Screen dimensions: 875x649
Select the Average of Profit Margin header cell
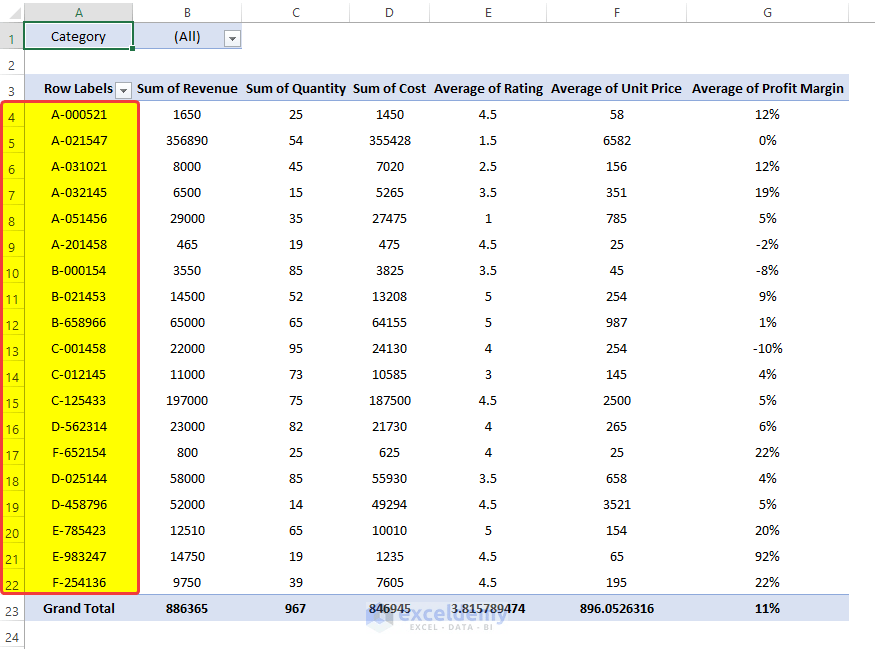767,89
